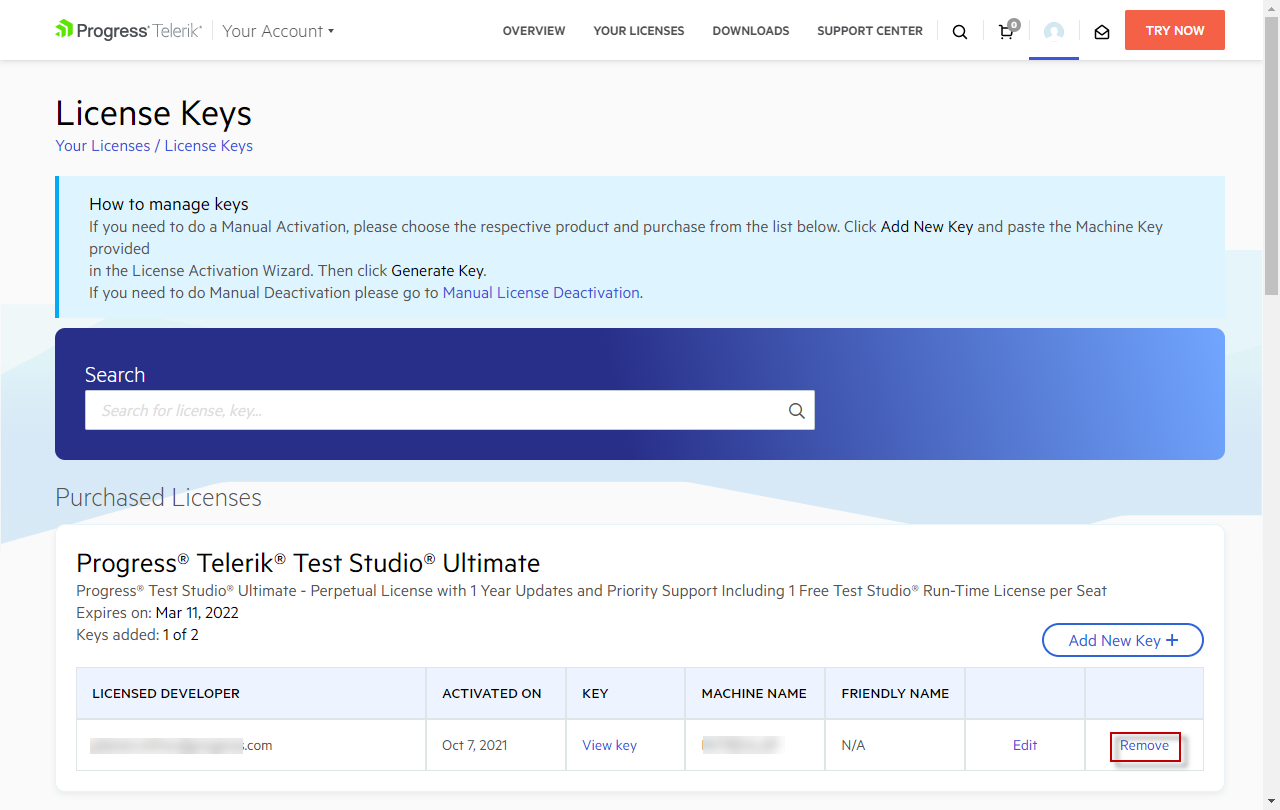
Task: Click the magnifier icon inside search field
Action: tap(797, 410)
